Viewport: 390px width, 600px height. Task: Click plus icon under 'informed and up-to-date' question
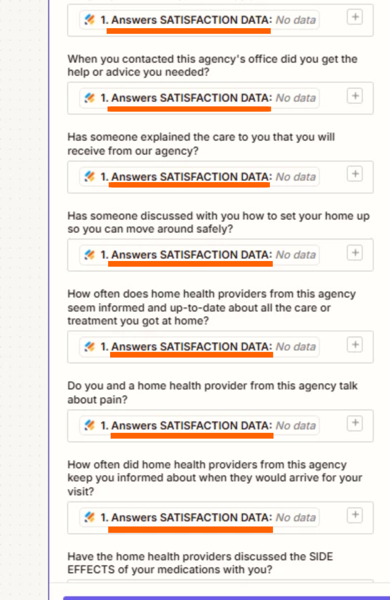[355, 345]
